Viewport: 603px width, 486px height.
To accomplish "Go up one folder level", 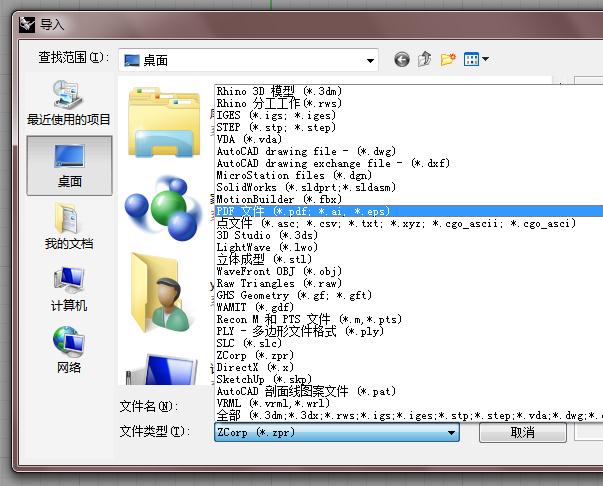I will 425,59.
